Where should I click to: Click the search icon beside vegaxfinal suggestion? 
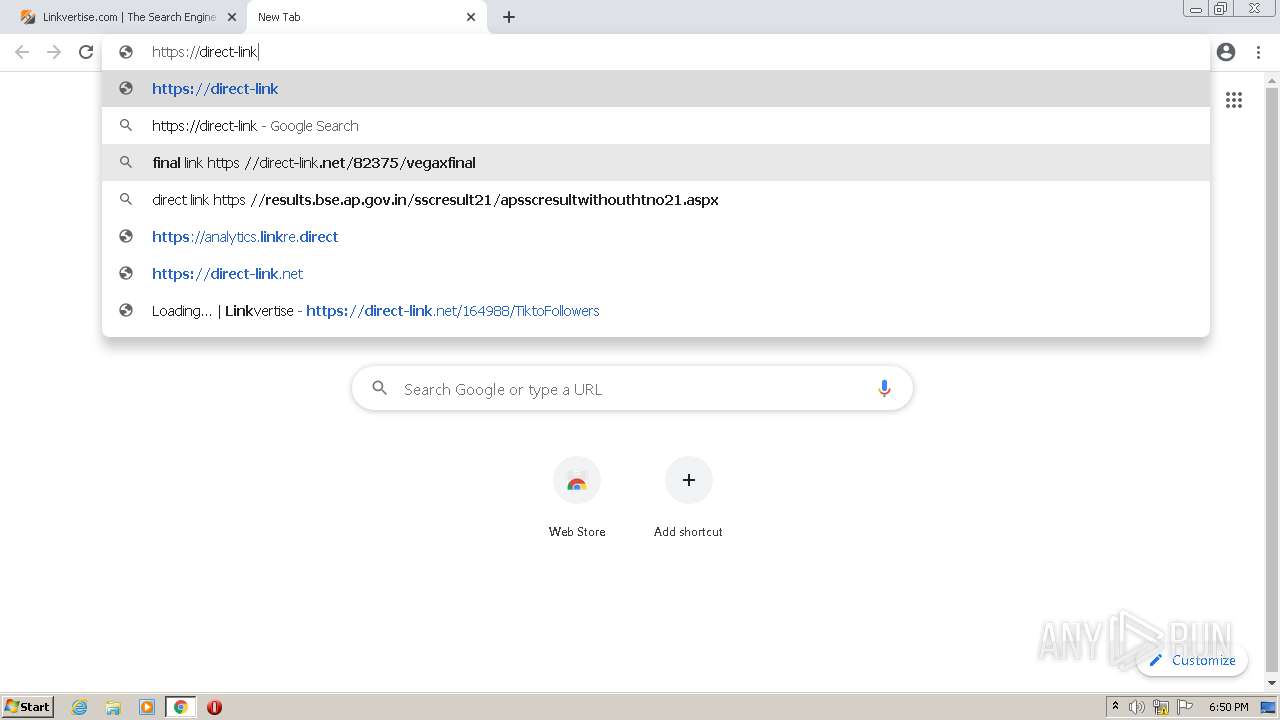coord(126,163)
